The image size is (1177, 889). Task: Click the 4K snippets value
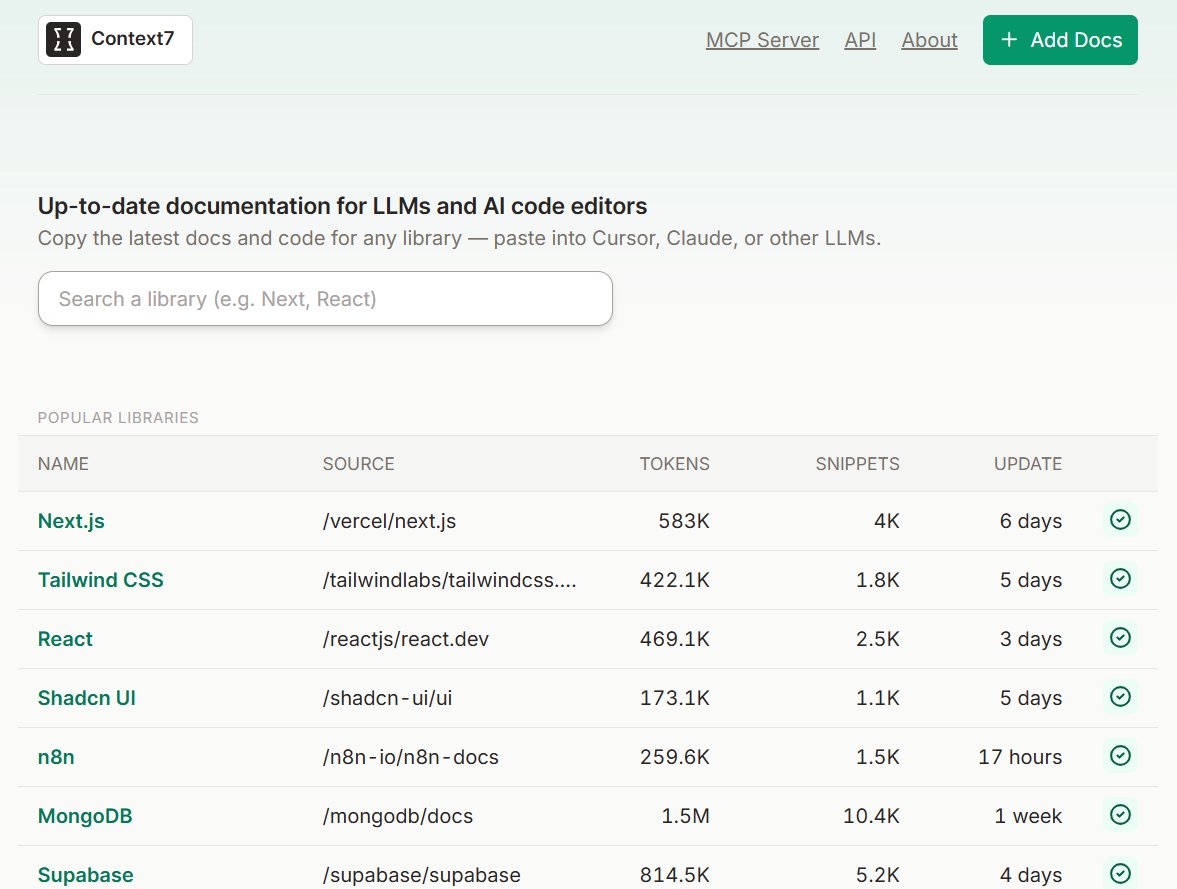887,521
